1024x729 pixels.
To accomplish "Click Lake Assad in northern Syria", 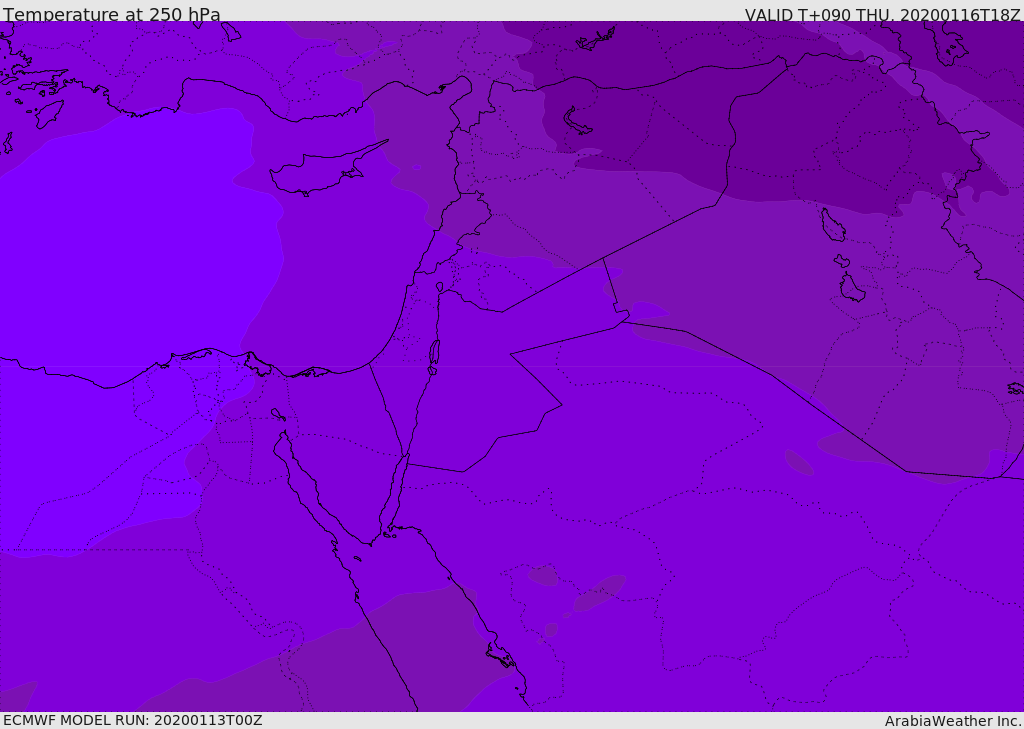I will click(x=577, y=122).
